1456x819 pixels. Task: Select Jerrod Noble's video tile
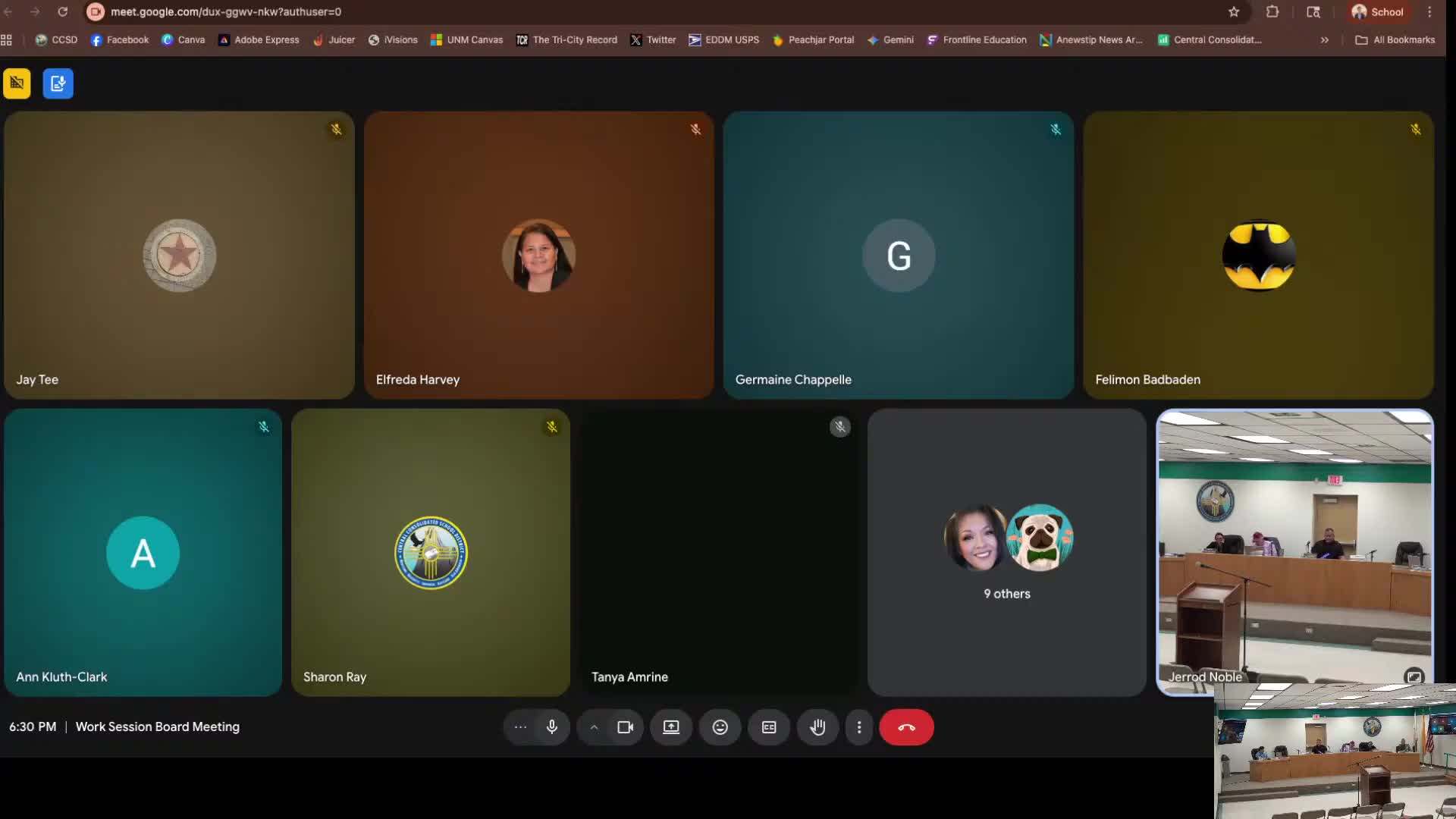tap(1294, 546)
